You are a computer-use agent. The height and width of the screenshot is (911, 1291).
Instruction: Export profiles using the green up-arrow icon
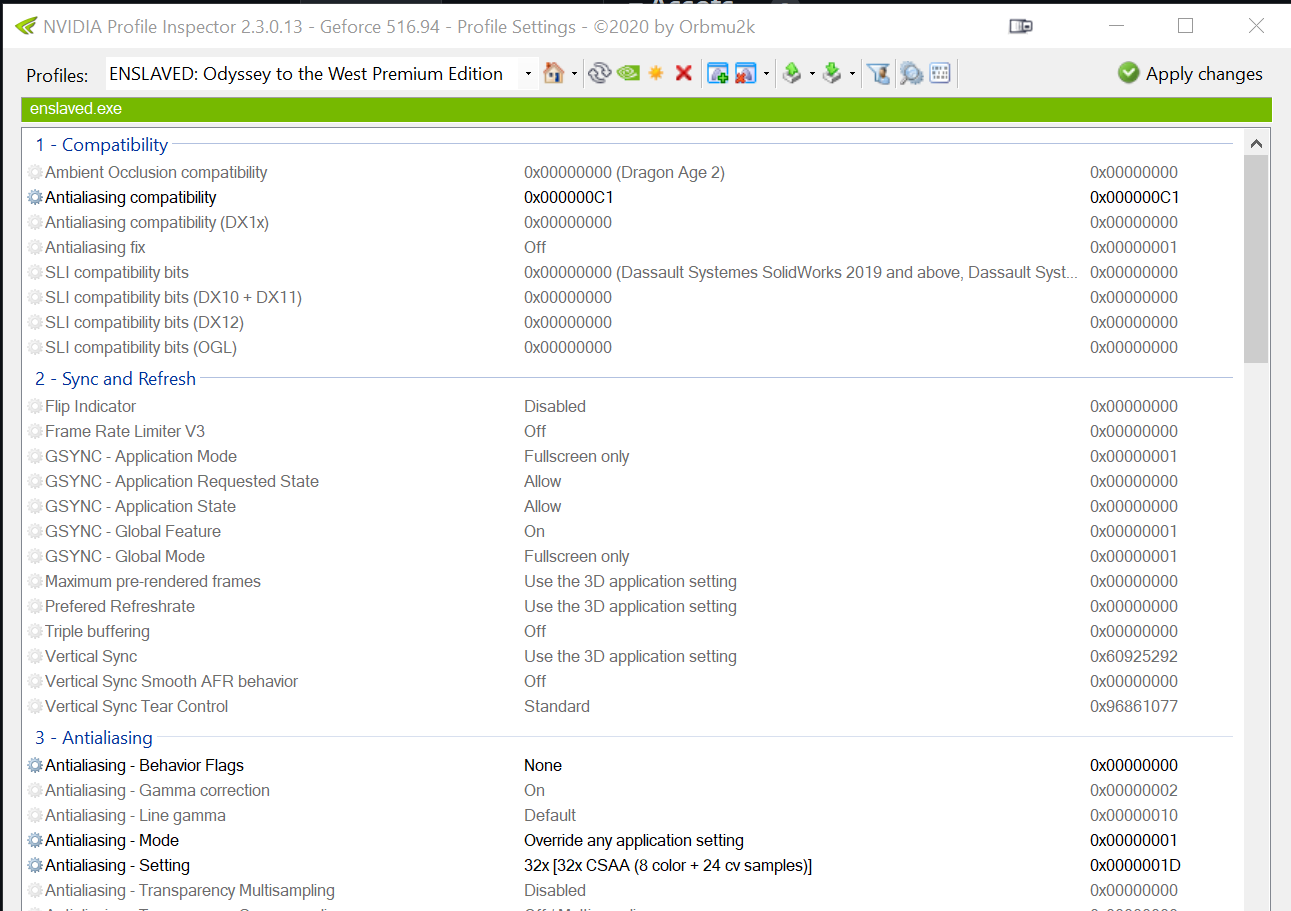pyautogui.click(x=791, y=73)
